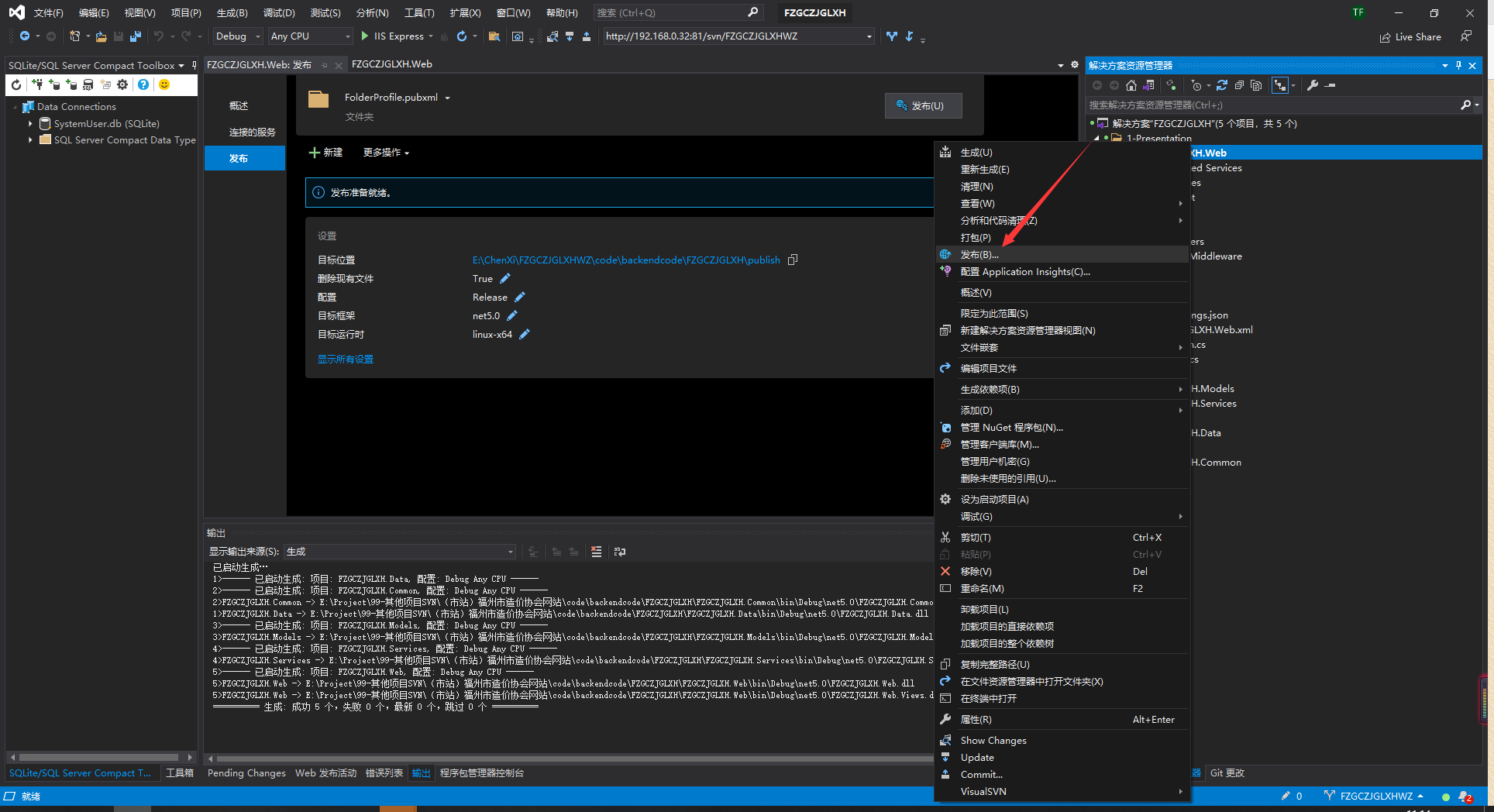Click Show All Files in Solution Explorer
Viewport: 1494px width, 812px height.
click(x=1256, y=85)
